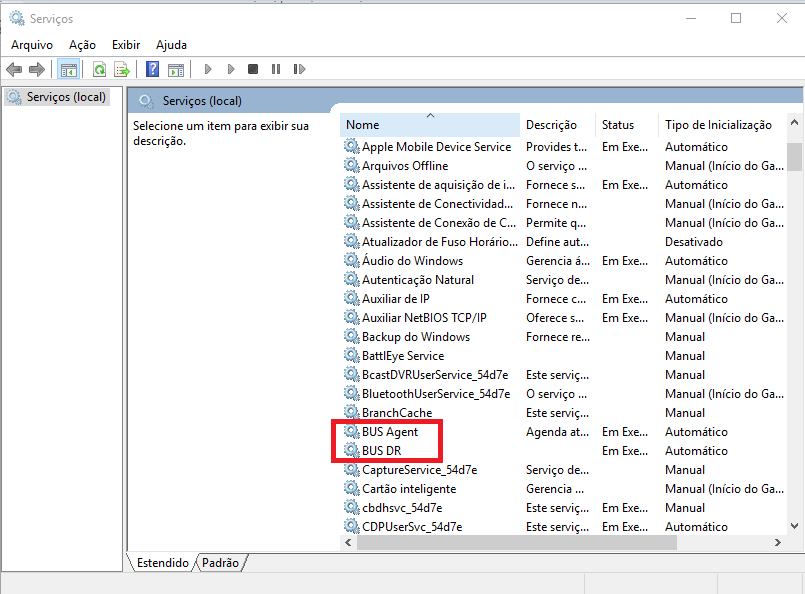Select the CaptureService_54d7e service name
The width and height of the screenshot is (805, 594).
419,470
